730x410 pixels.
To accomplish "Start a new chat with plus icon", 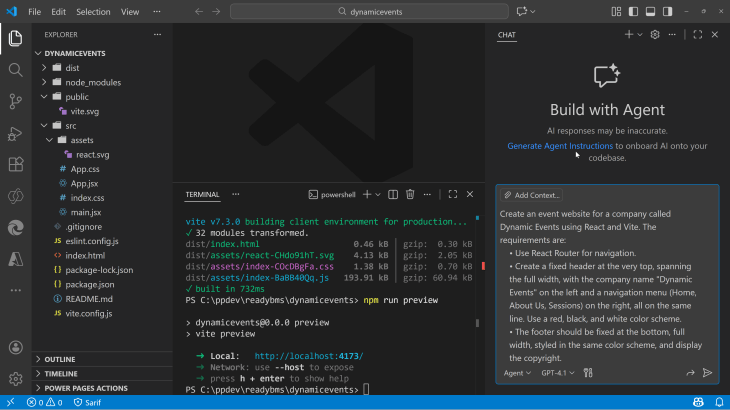I will pos(629,34).
